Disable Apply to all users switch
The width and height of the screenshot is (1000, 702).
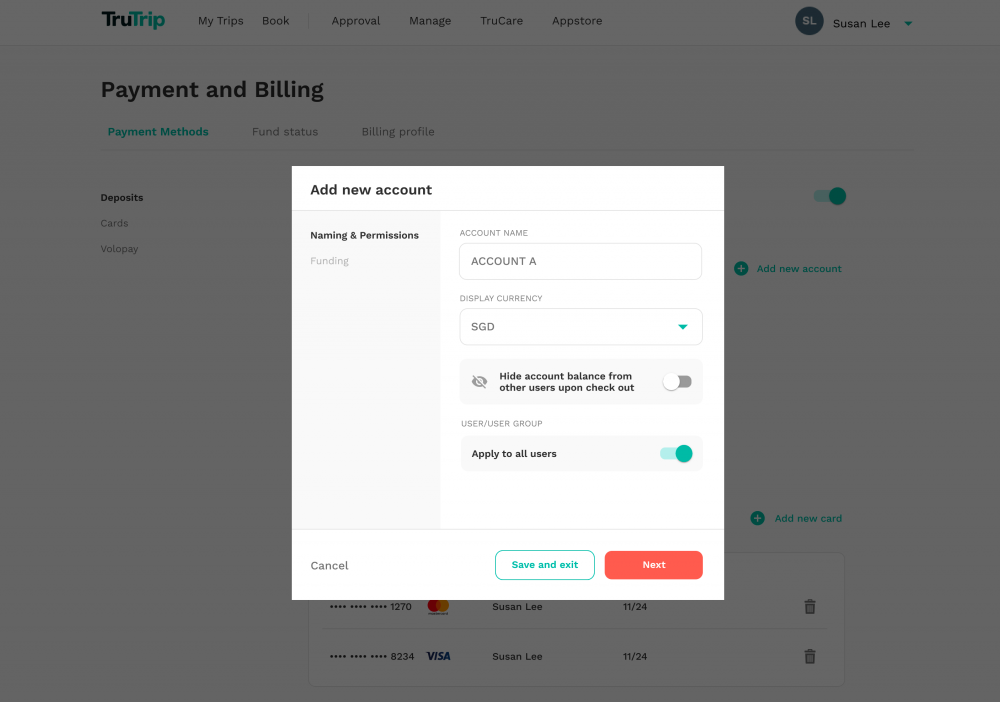coord(676,453)
